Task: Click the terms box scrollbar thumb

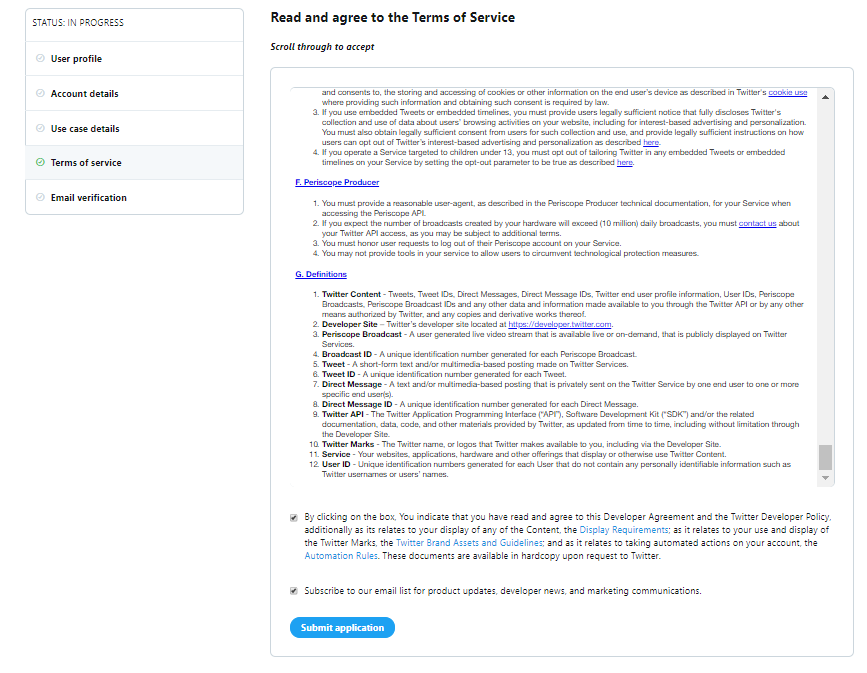Action: coord(825,457)
